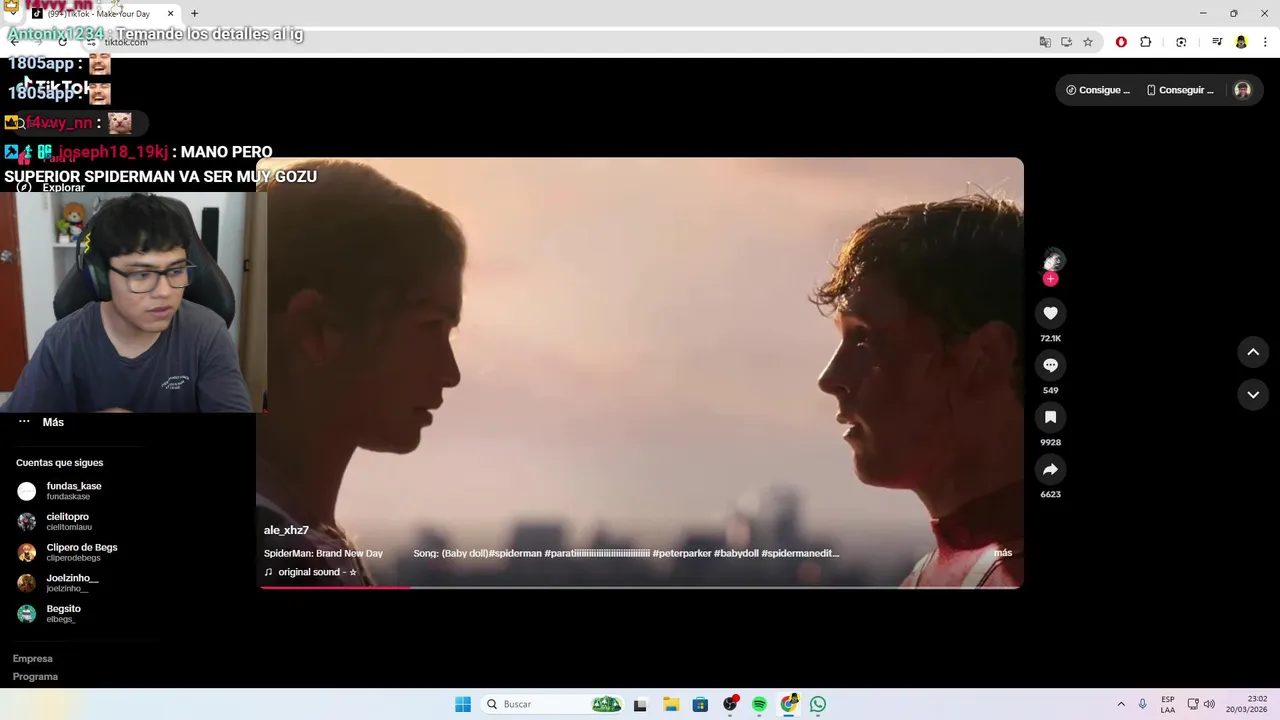This screenshot has height=720, width=1280.
Task: Open Spotify from the taskbar
Action: point(759,704)
